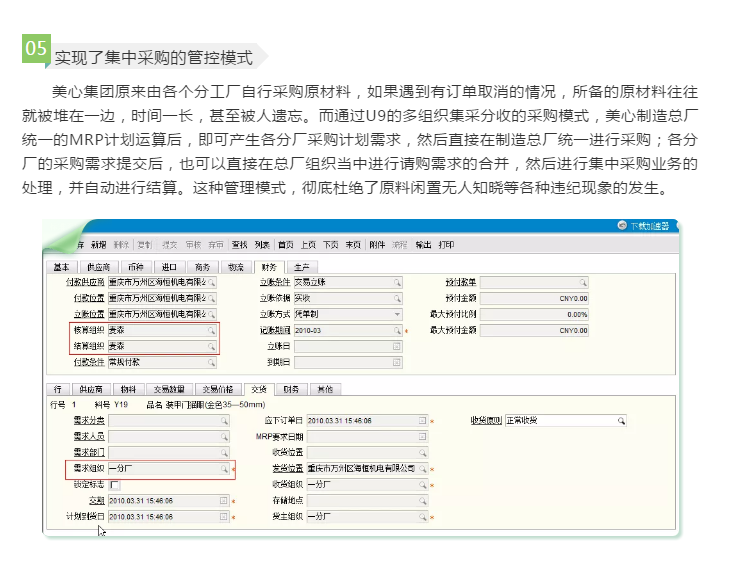The height and width of the screenshot is (568, 730).
Task: Open calendar picker for 交期 date
Action: coord(223,501)
